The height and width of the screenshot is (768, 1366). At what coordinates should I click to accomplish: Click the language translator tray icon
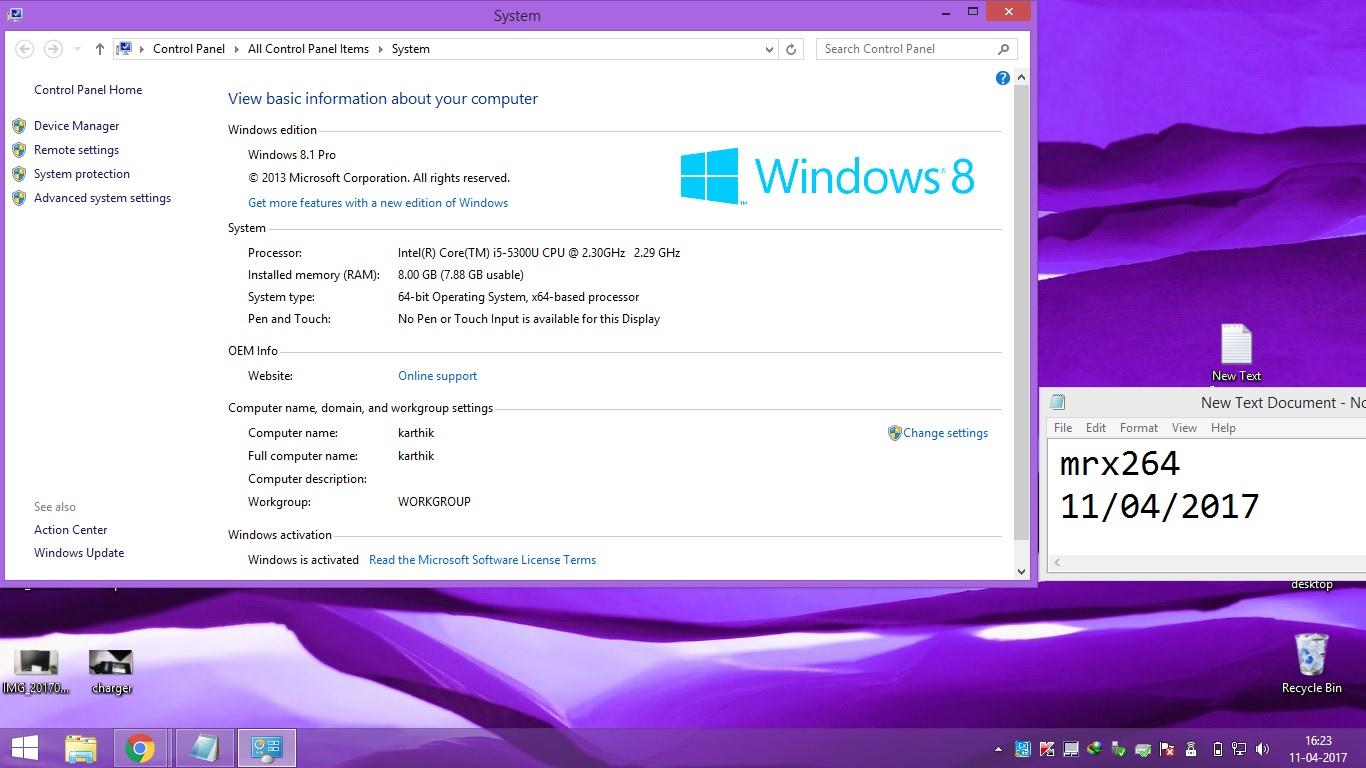point(1023,749)
